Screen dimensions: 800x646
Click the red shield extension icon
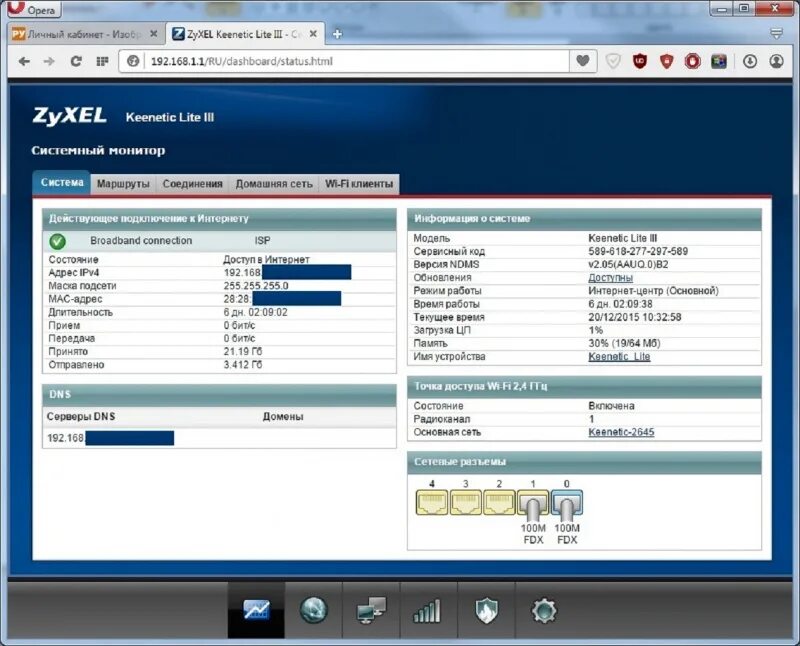(x=666, y=61)
